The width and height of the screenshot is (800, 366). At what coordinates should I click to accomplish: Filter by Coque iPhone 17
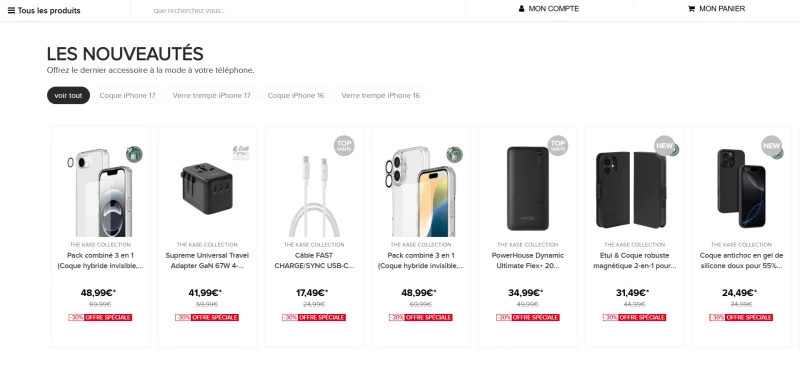pos(127,95)
